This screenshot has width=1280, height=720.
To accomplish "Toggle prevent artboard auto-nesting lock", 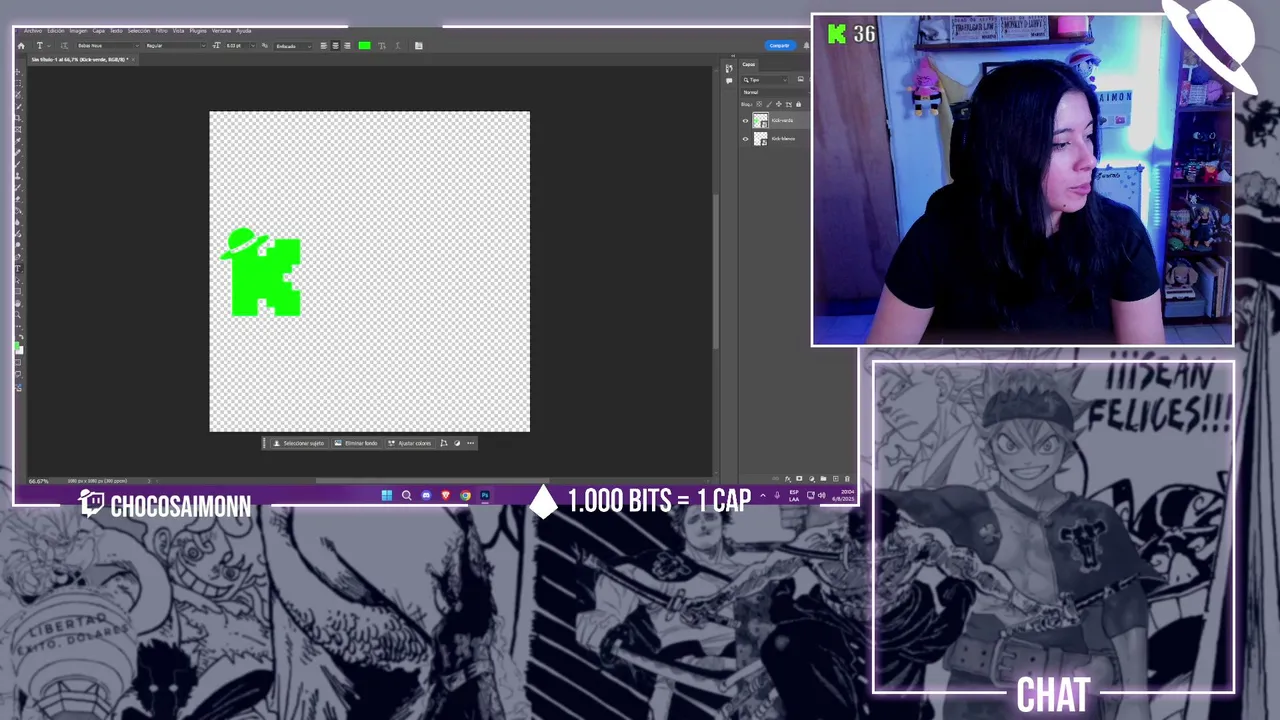I will click(x=789, y=104).
